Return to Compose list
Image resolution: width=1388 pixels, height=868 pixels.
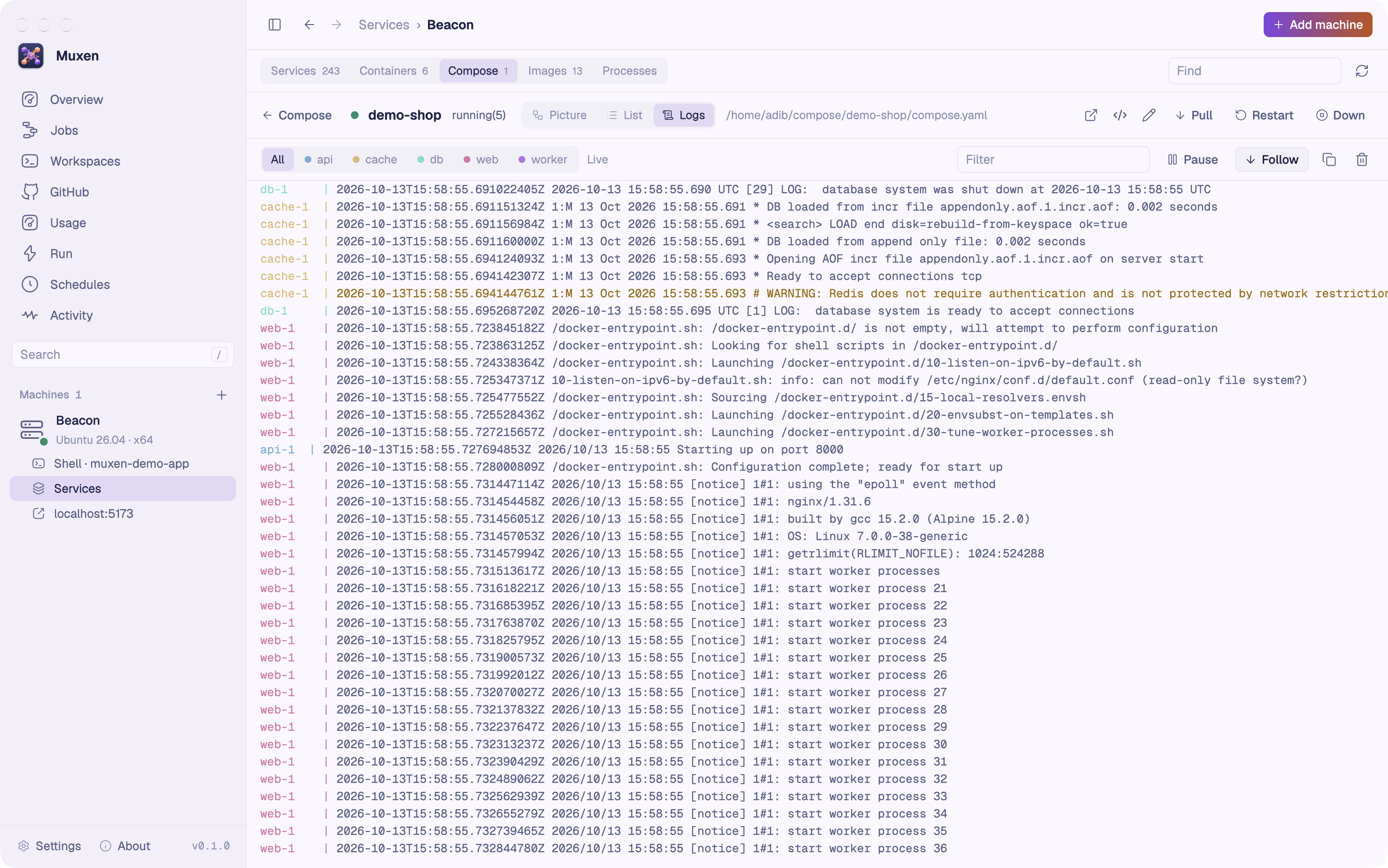point(297,116)
